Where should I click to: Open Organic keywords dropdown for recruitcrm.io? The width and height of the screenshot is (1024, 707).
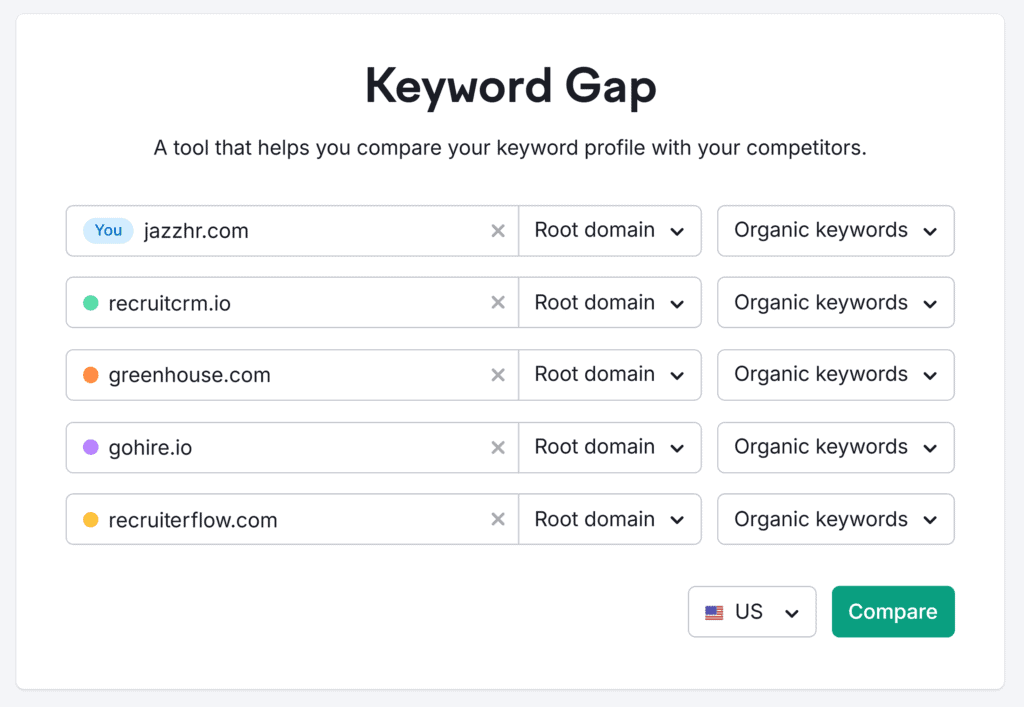click(835, 303)
